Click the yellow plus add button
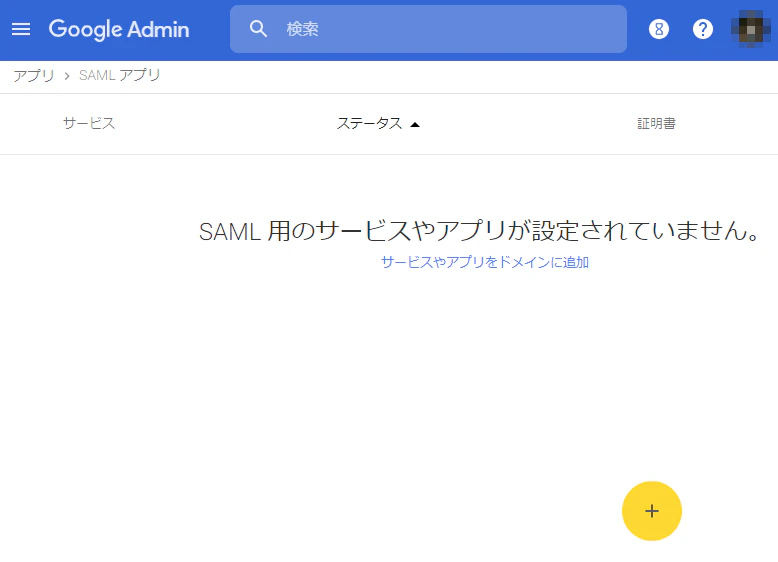Viewport: 778px width, 562px height. click(651, 511)
